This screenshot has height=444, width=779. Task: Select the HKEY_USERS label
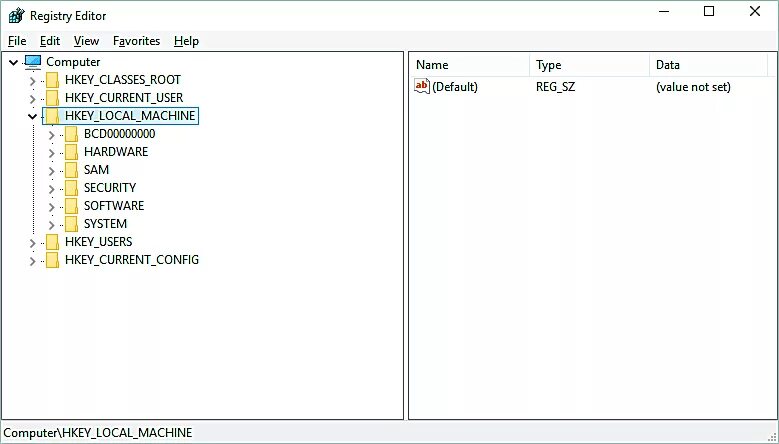coord(98,242)
